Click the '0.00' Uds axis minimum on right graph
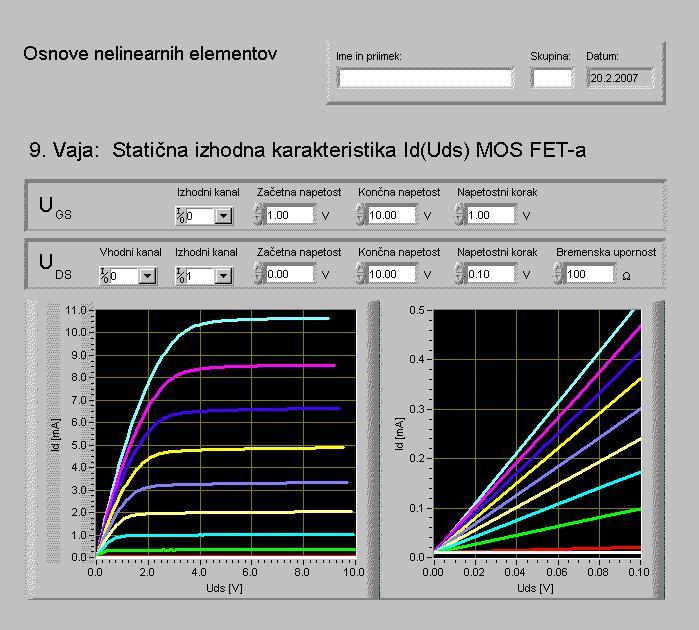 click(433, 572)
